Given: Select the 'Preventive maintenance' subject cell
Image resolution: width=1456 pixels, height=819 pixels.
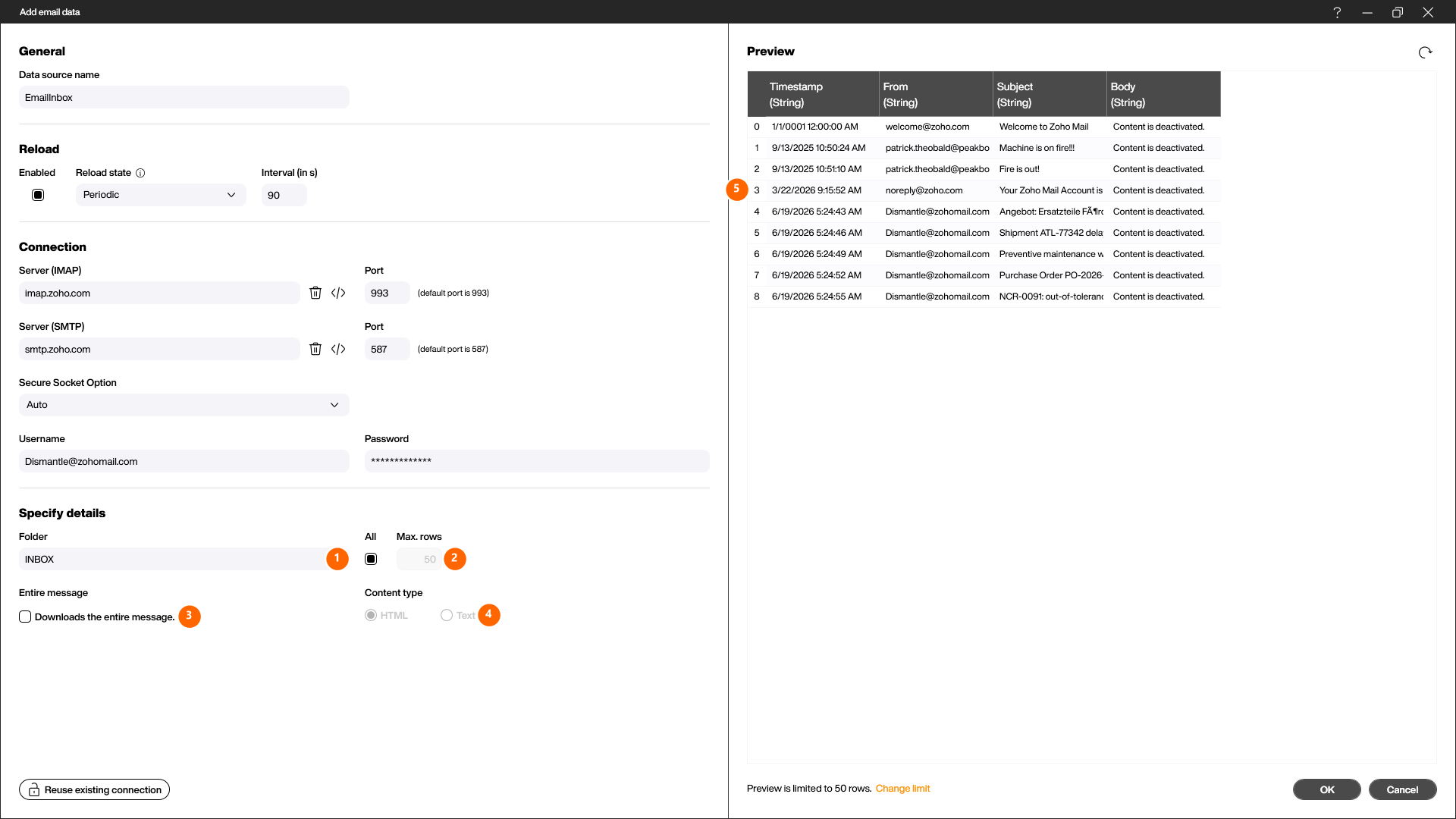Looking at the screenshot, I should pos(1050,254).
